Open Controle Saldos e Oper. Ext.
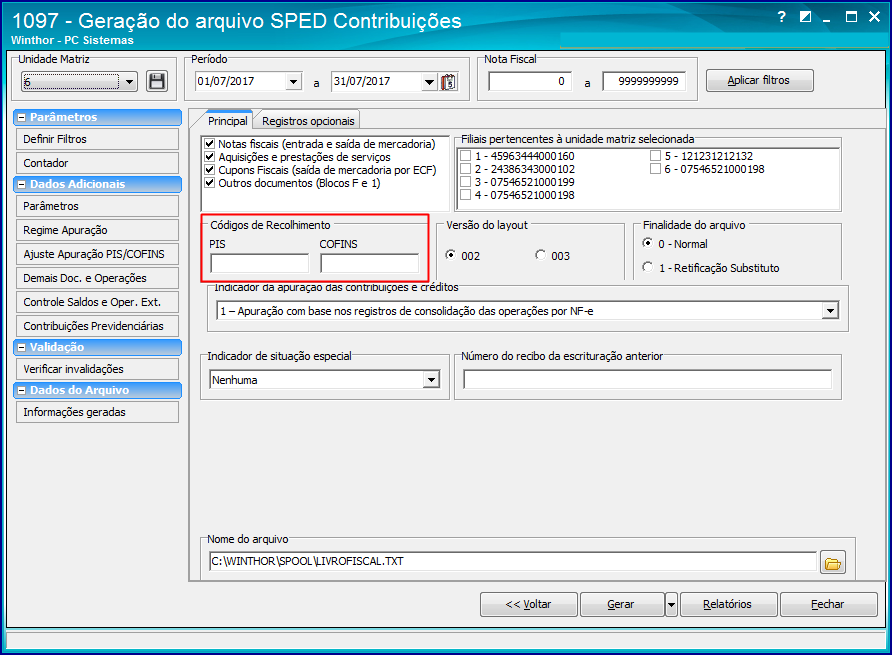 point(97,302)
